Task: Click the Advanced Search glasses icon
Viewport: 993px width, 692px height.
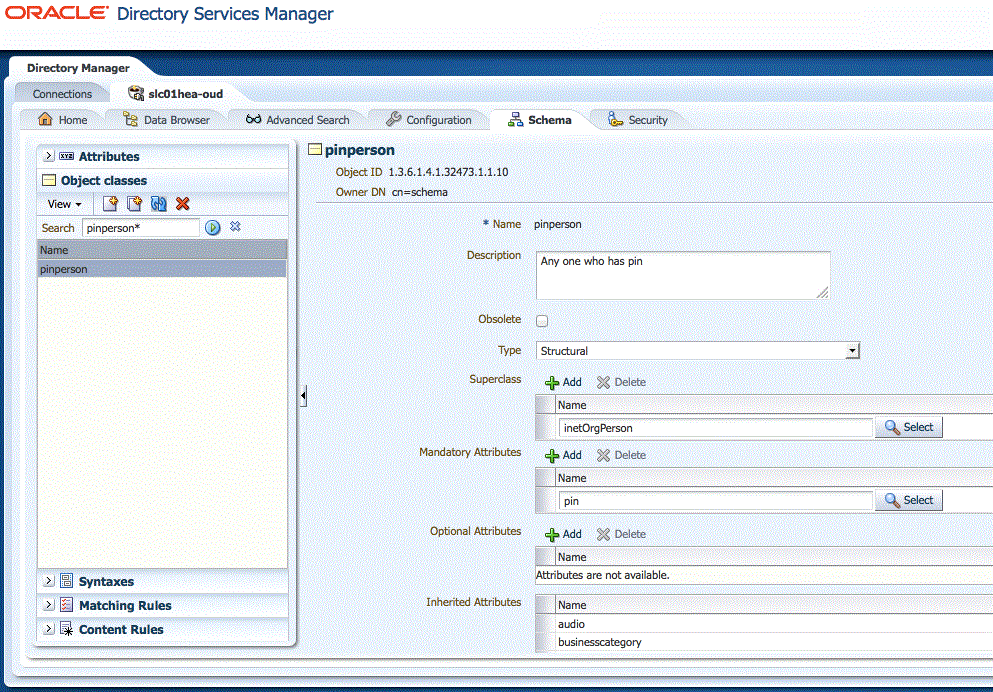Action: pos(253,119)
